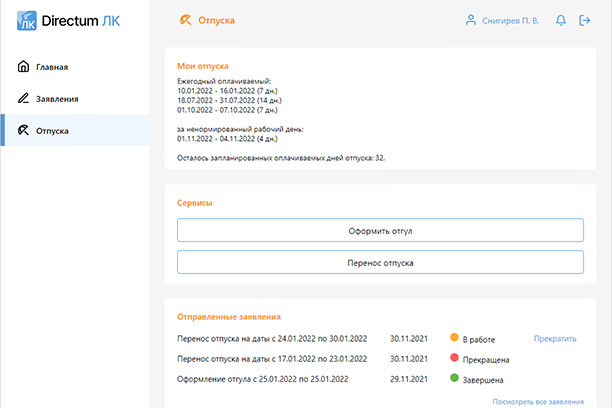This screenshot has height=408, width=612.
Task: Click the orange Отпуска icon in the page header
Action: pyautogui.click(x=185, y=20)
